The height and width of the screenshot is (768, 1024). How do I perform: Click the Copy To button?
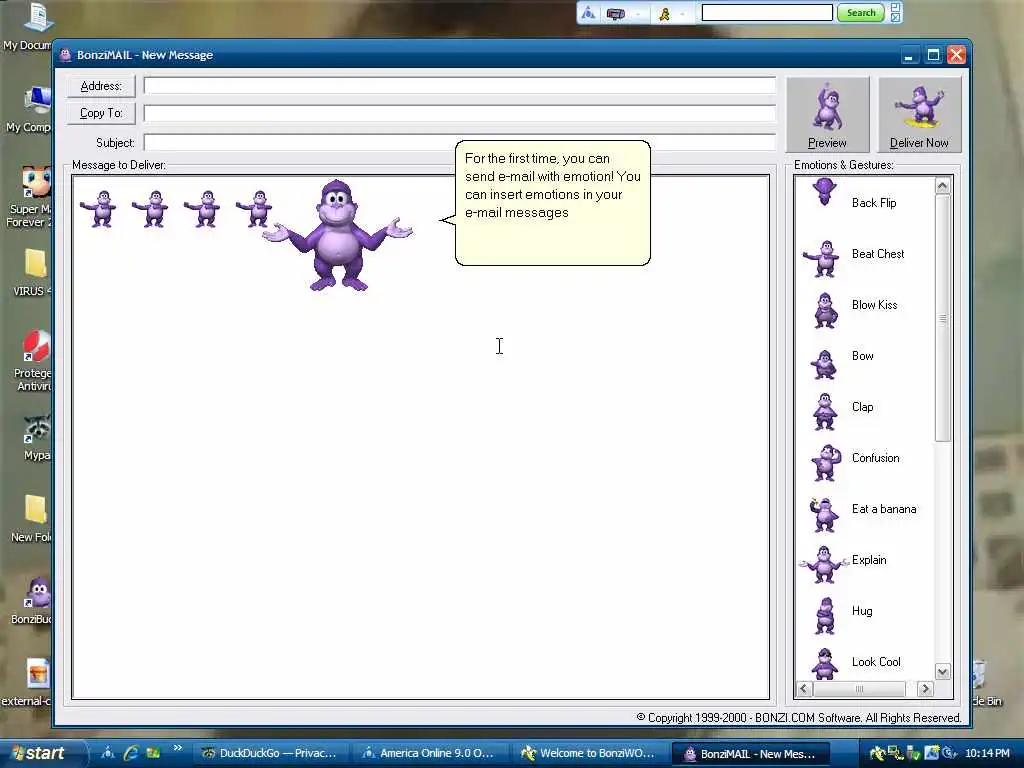[101, 113]
